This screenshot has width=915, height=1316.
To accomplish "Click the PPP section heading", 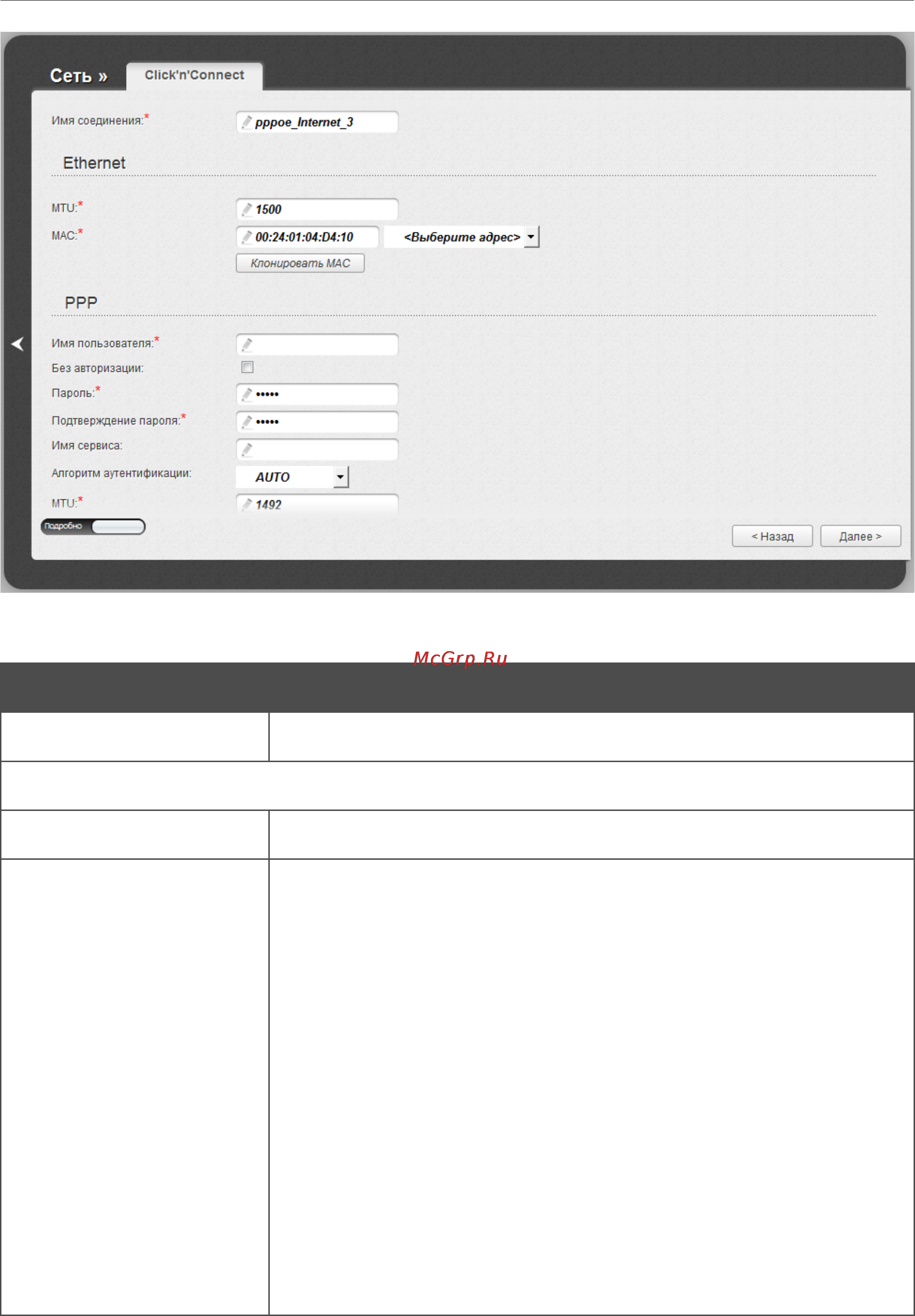I will (x=81, y=303).
